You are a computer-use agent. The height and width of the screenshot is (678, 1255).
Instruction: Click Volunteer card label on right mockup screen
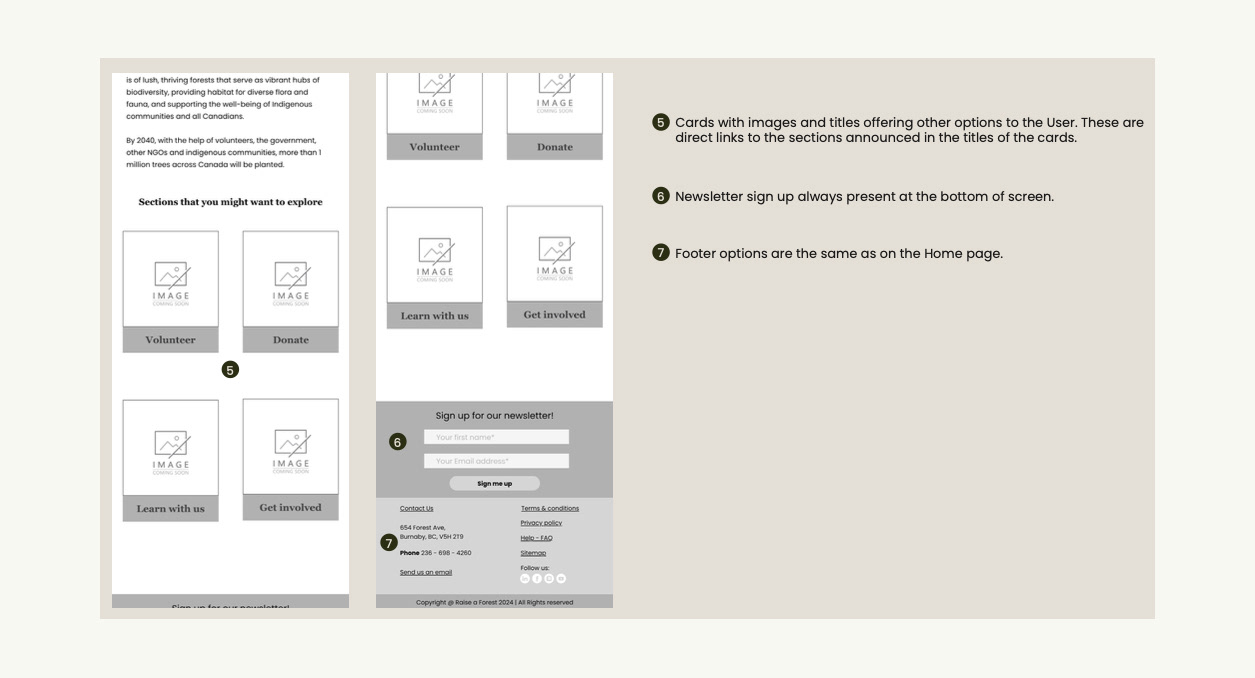tap(434, 147)
